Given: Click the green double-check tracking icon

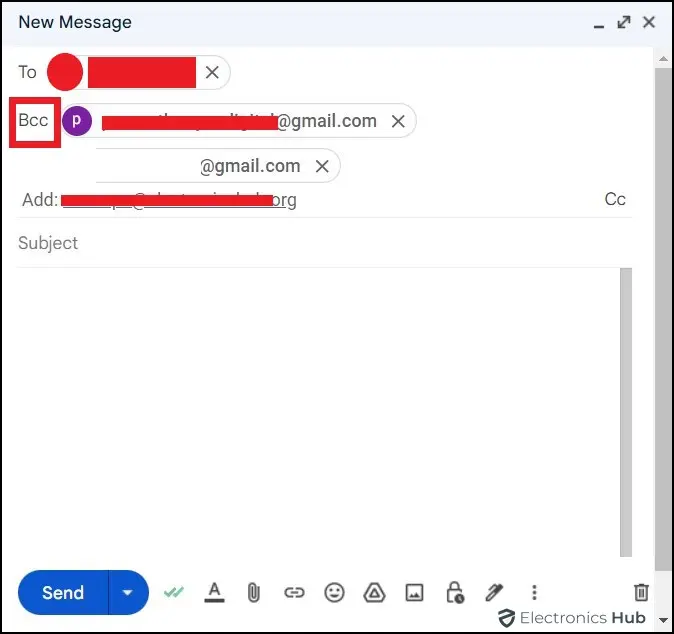Looking at the screenshot, I should (x=174, y=592).
